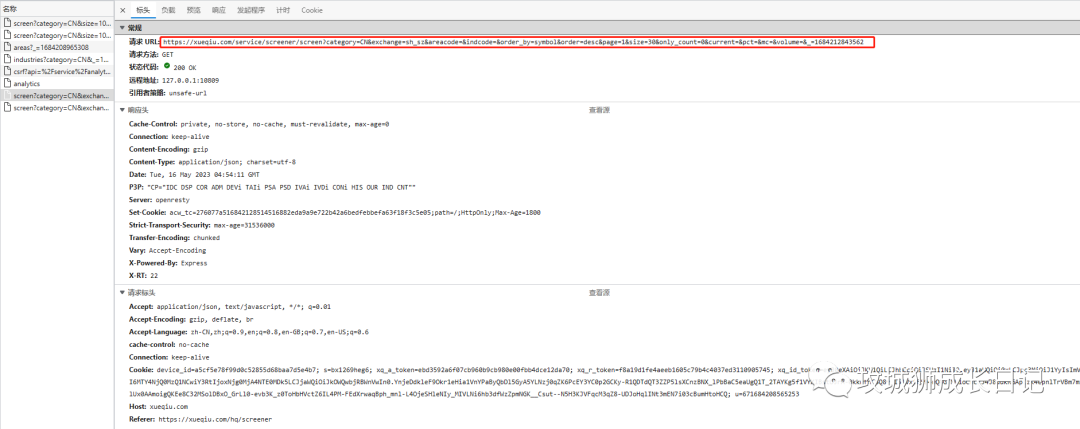The image size is (1080, 429).
Task: Collapse the 常规 section
Action: pyautogui.click(x=122, y=28)
